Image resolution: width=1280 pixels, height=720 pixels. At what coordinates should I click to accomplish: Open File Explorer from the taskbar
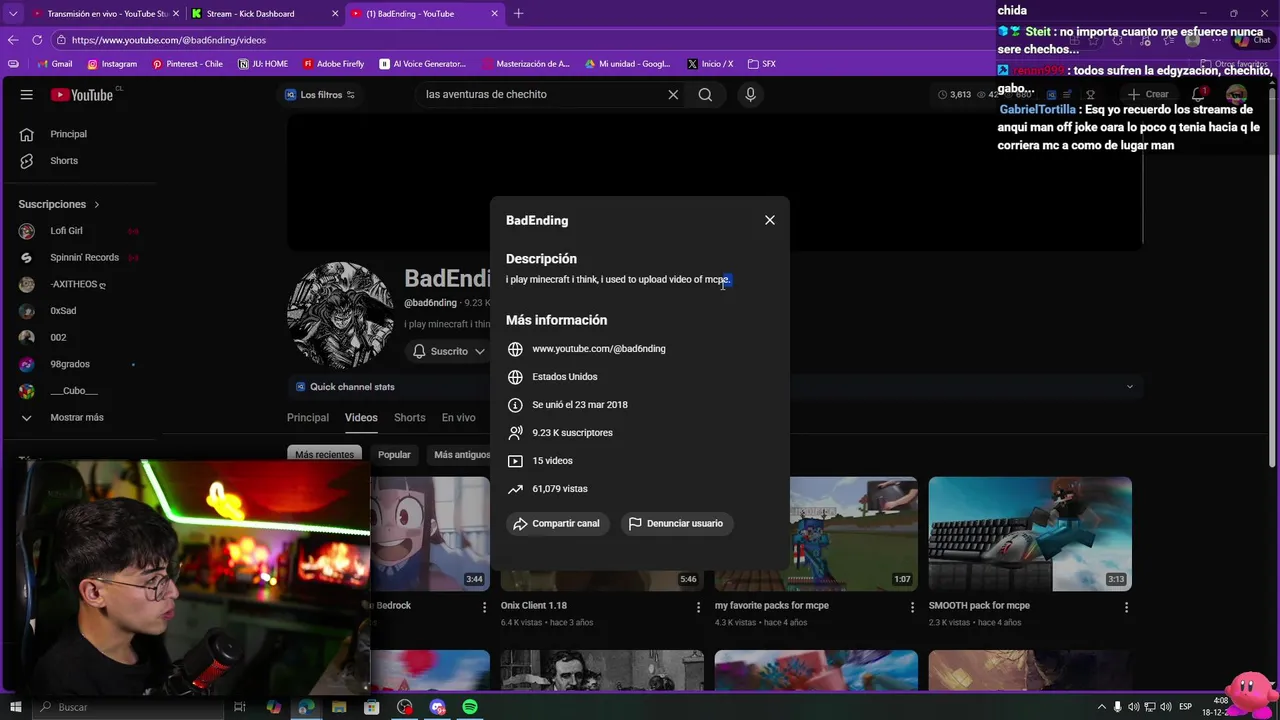tap(339, 707)
